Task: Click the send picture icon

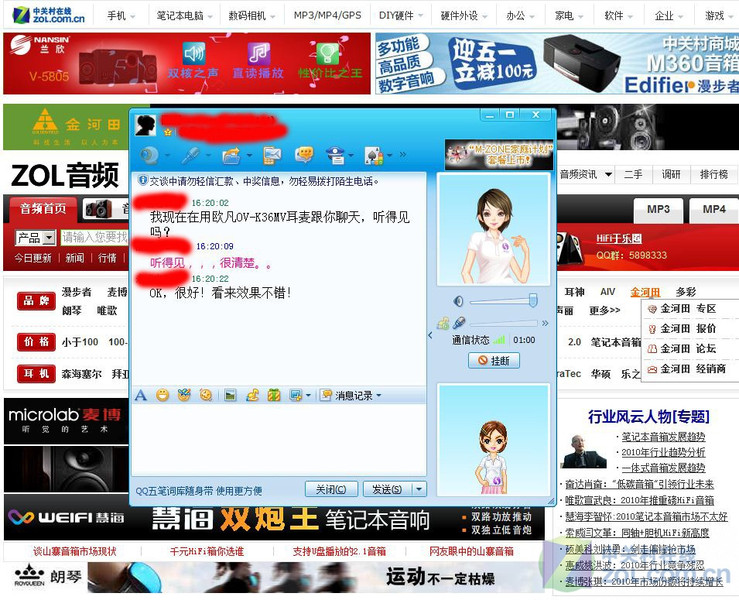Action: click(230, 395)
